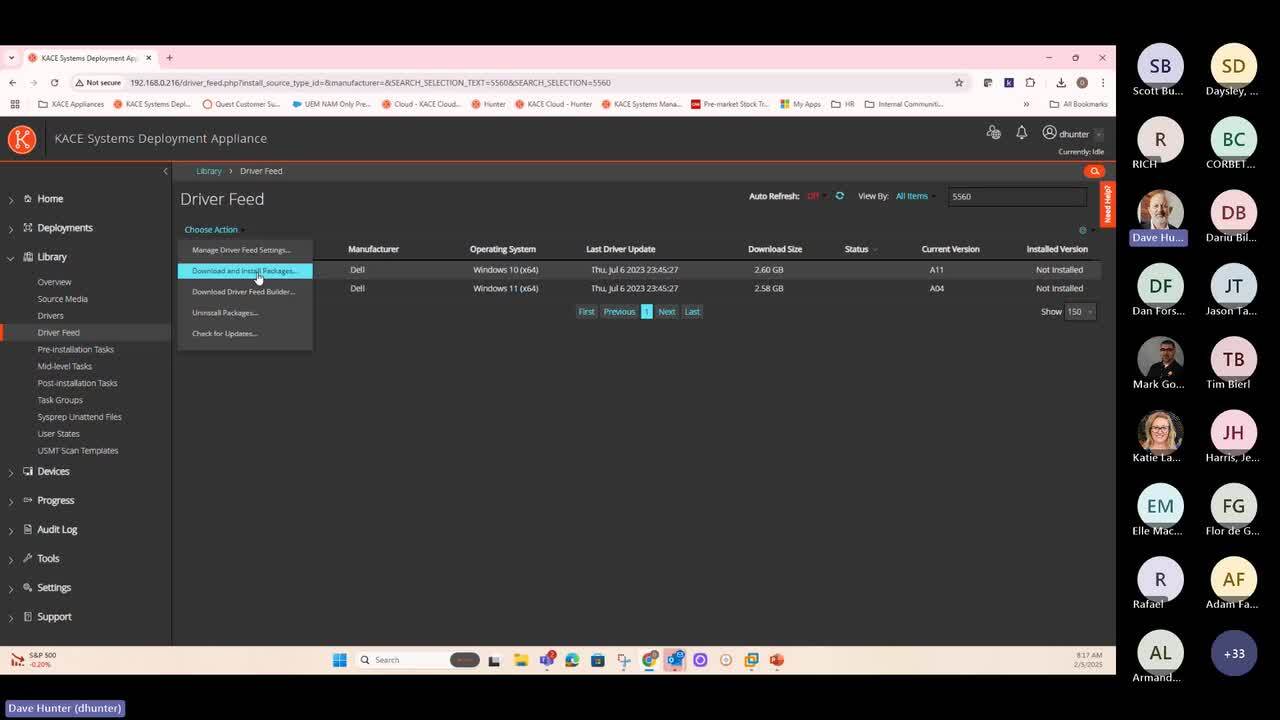Toggle the Auto Refresh Off setting
Screen dimensions: 1280x720
[x=814, y=196]
